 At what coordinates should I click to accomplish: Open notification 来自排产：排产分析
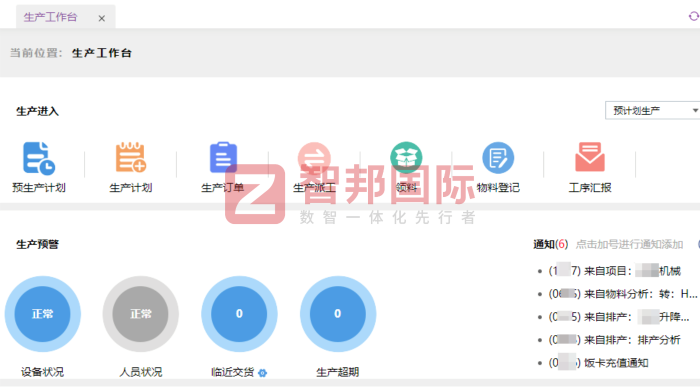coord(614,340)
